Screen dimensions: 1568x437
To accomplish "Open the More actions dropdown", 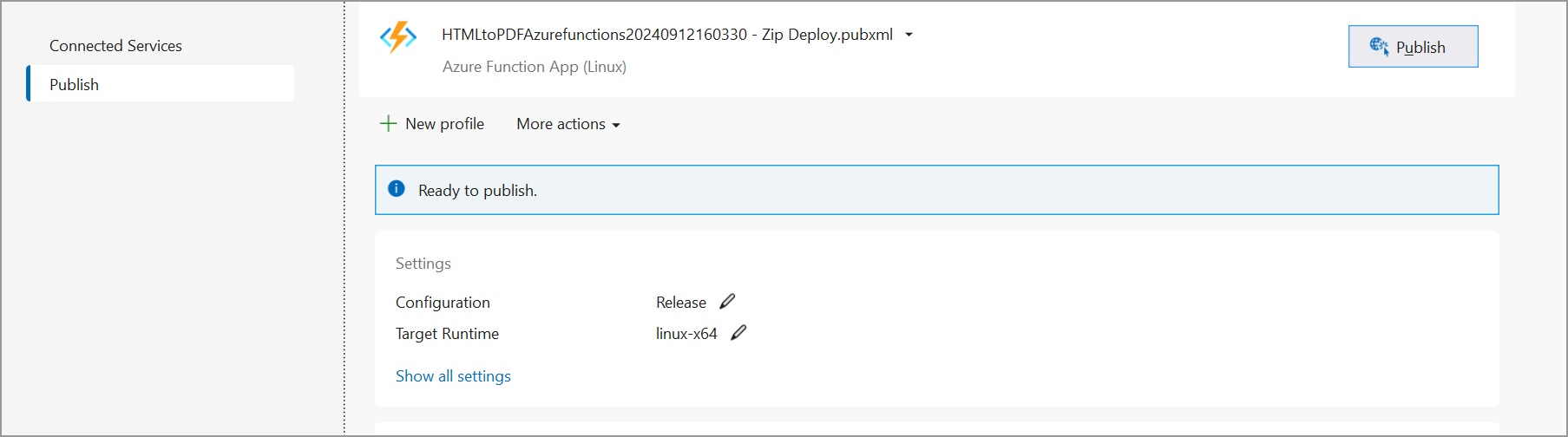I will (568, 124).
